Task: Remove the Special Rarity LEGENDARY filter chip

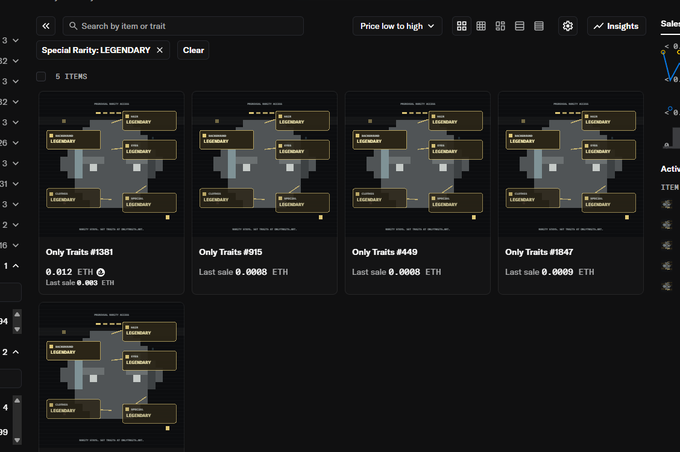Action: [160, 50]
